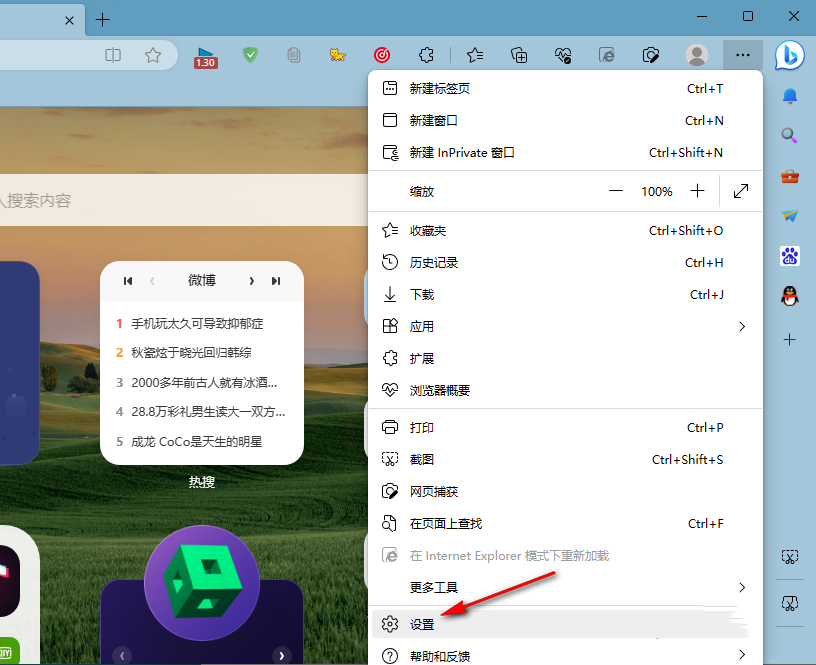The width and height of the screenshot is (816, 665).
Task: Enter full screen with the expand arrow
Action: coord(741,191)
